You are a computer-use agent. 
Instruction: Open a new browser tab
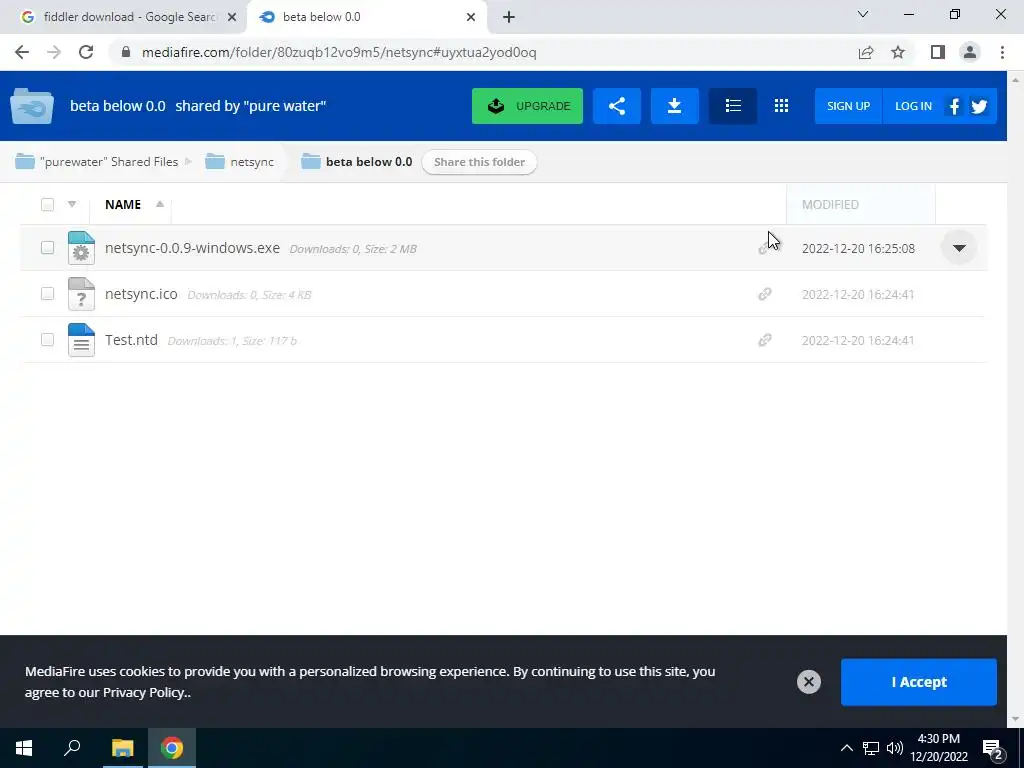click(x=509, y=17)
